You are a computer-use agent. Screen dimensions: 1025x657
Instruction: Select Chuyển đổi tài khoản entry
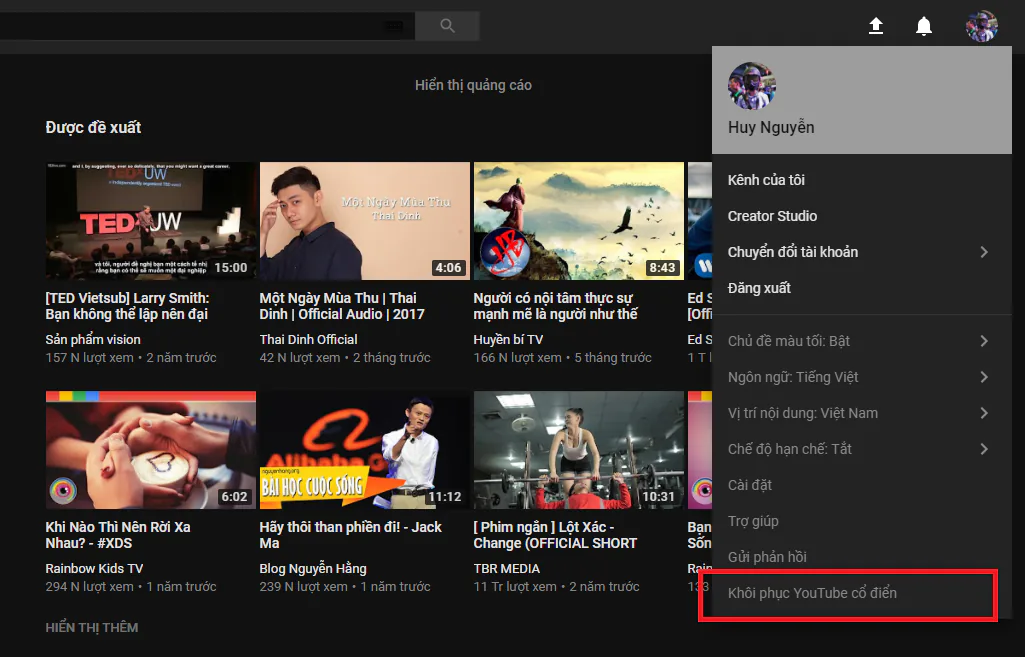(862, 252)
